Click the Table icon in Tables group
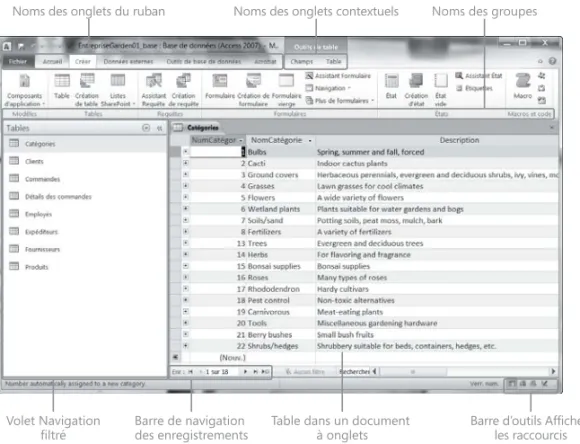This screenshot has width=580, height=444. pos(62,87)
